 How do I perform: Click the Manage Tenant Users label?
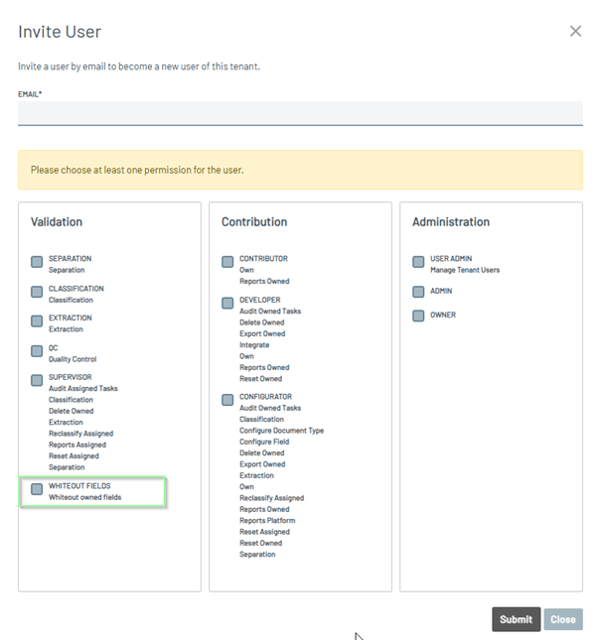click(465, 270)
